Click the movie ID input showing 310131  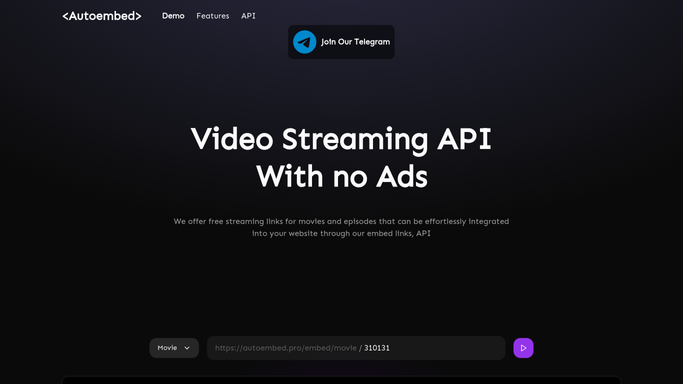click(x=356, y=348)
